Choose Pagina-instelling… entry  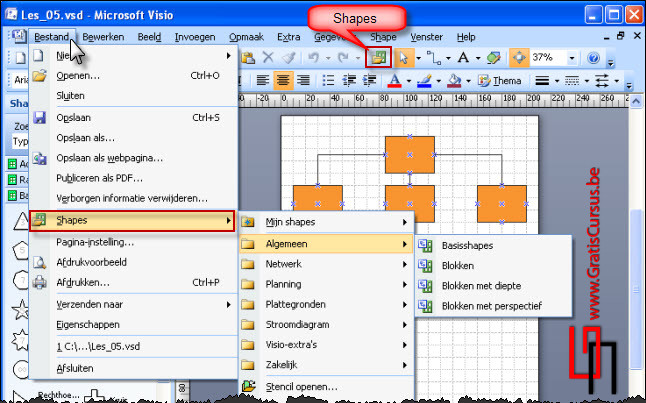click(133, 242)
